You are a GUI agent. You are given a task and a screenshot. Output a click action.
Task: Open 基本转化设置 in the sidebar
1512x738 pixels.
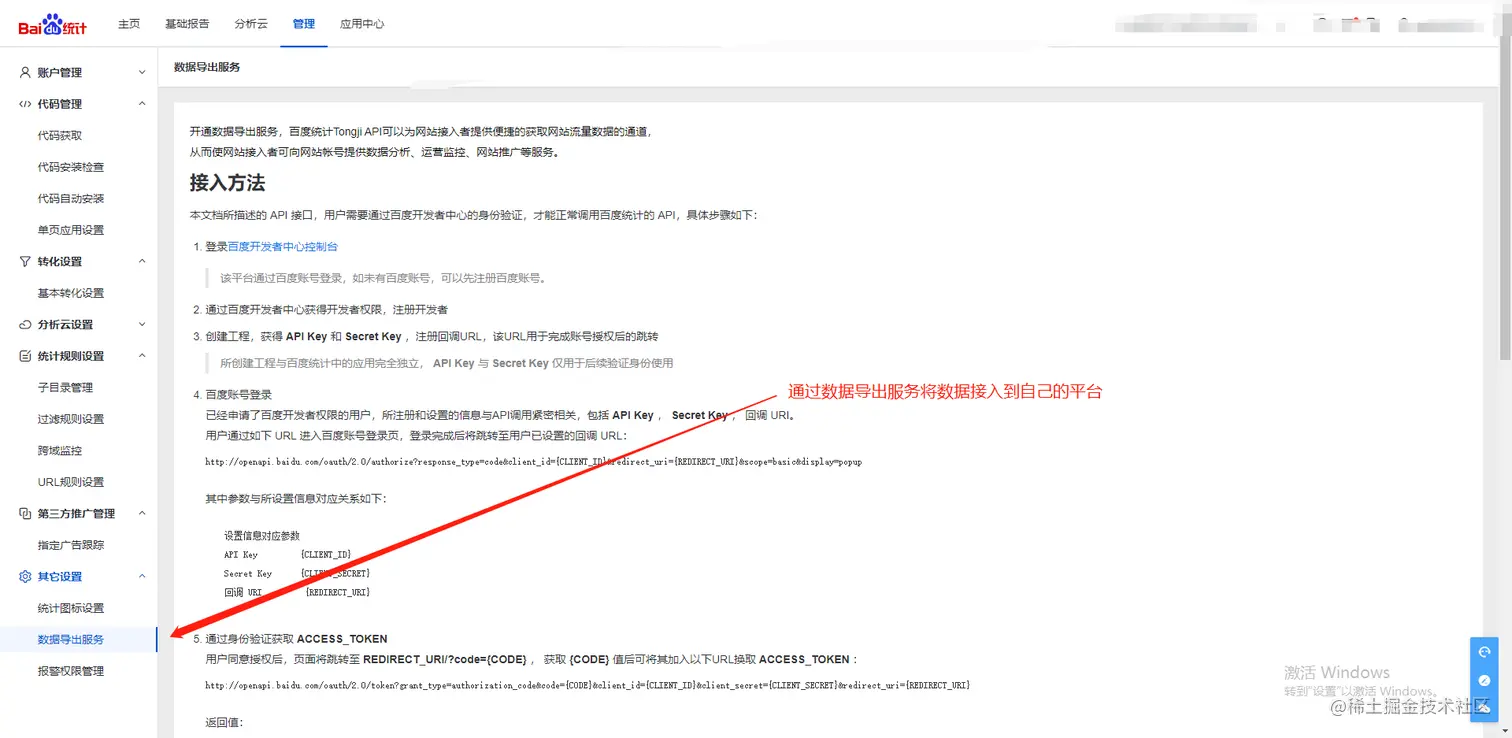(x=71, y=293)
